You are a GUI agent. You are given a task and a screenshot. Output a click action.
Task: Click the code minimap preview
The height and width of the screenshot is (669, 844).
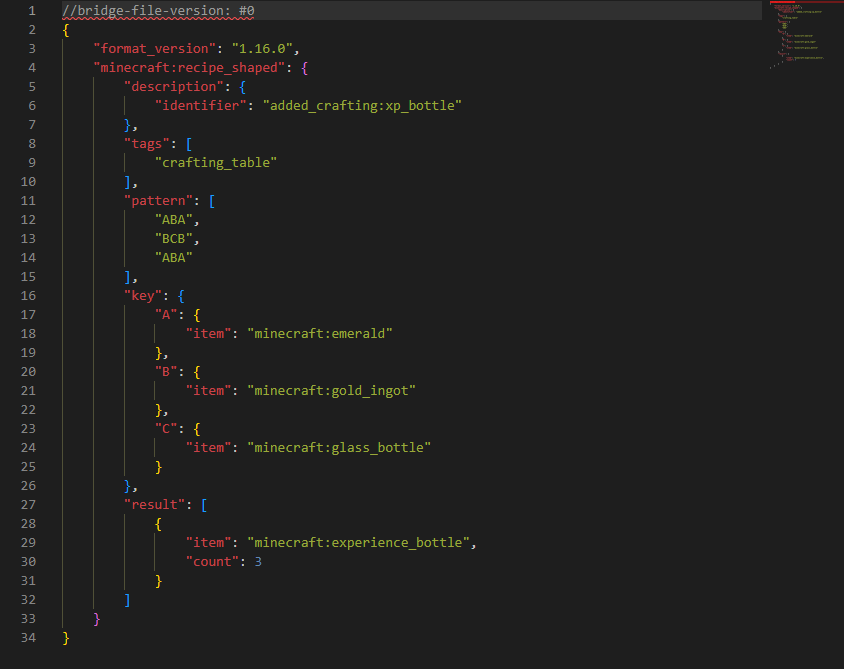[x=805, y=35]
